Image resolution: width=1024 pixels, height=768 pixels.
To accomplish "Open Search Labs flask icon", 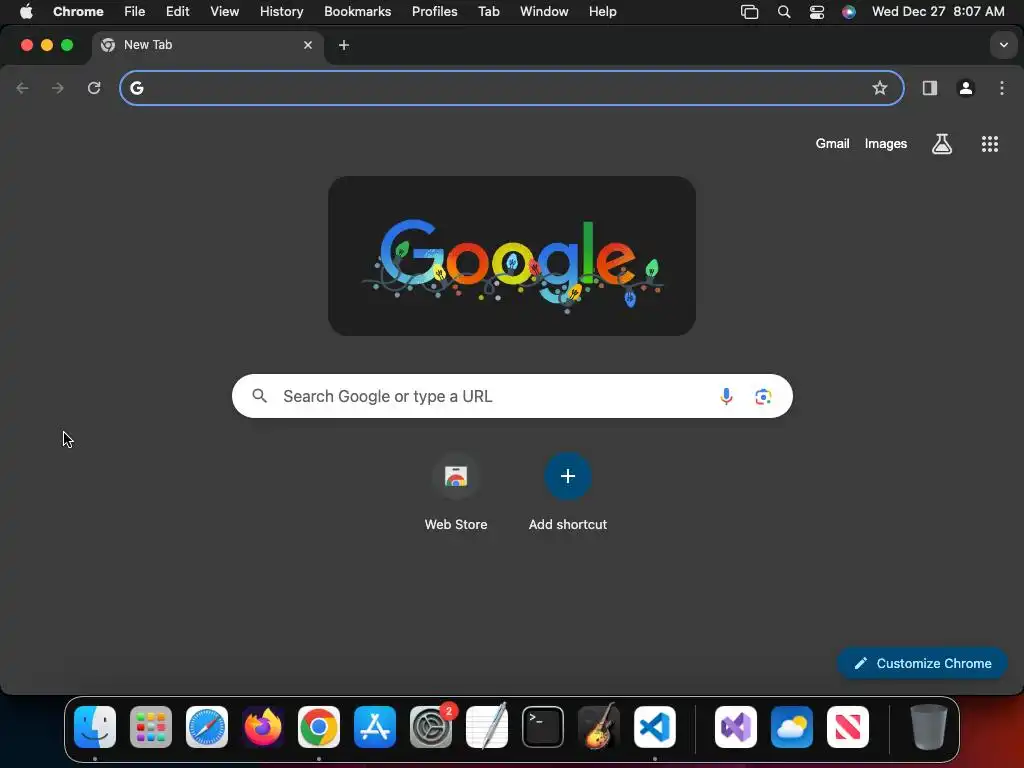I will click(941, 144).
